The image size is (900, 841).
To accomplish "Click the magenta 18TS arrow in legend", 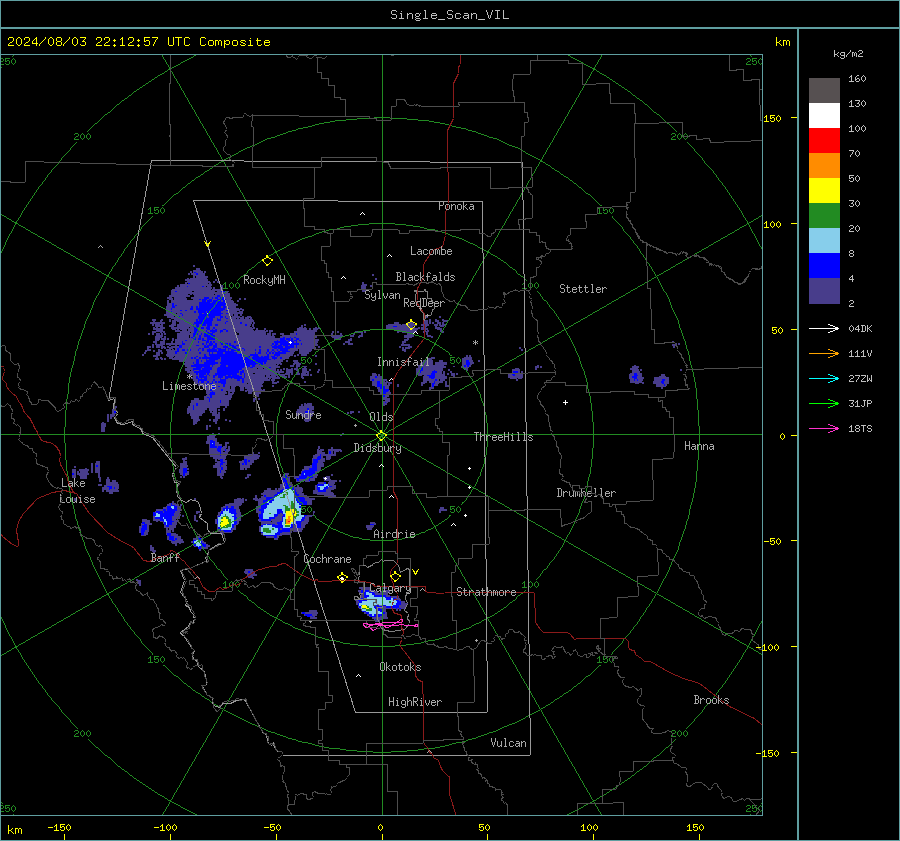I will [x=824, y=428].
